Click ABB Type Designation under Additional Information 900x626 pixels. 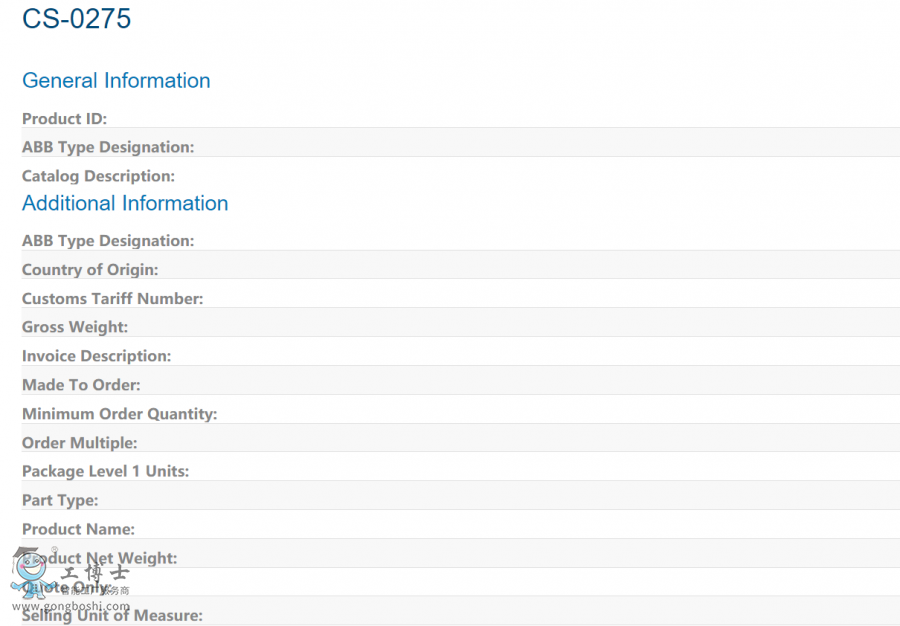[x=108, y=241]
